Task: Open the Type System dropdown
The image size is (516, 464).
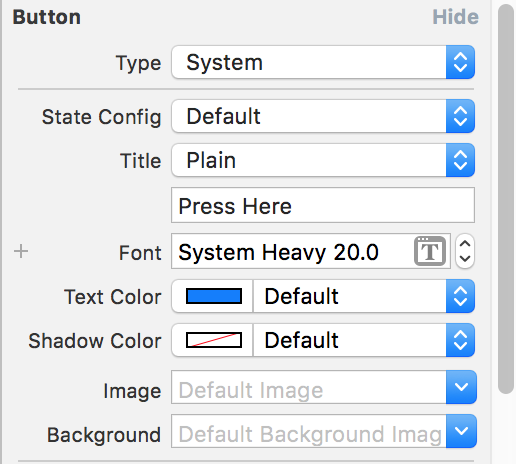Action: [323, 62]
